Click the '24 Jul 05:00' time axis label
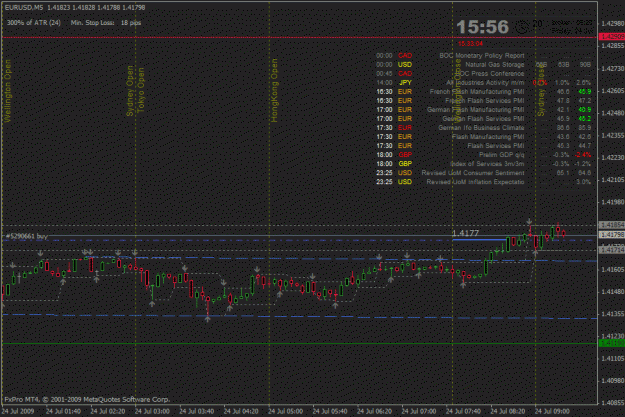This screenshot has width=625, height=417. (x=286, y=411)
